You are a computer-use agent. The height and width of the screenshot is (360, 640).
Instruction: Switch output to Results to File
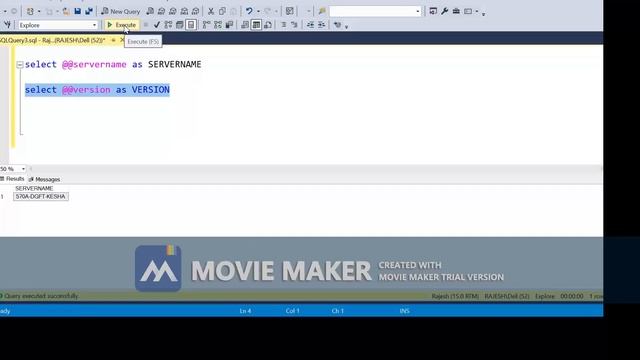coord(268,25)
